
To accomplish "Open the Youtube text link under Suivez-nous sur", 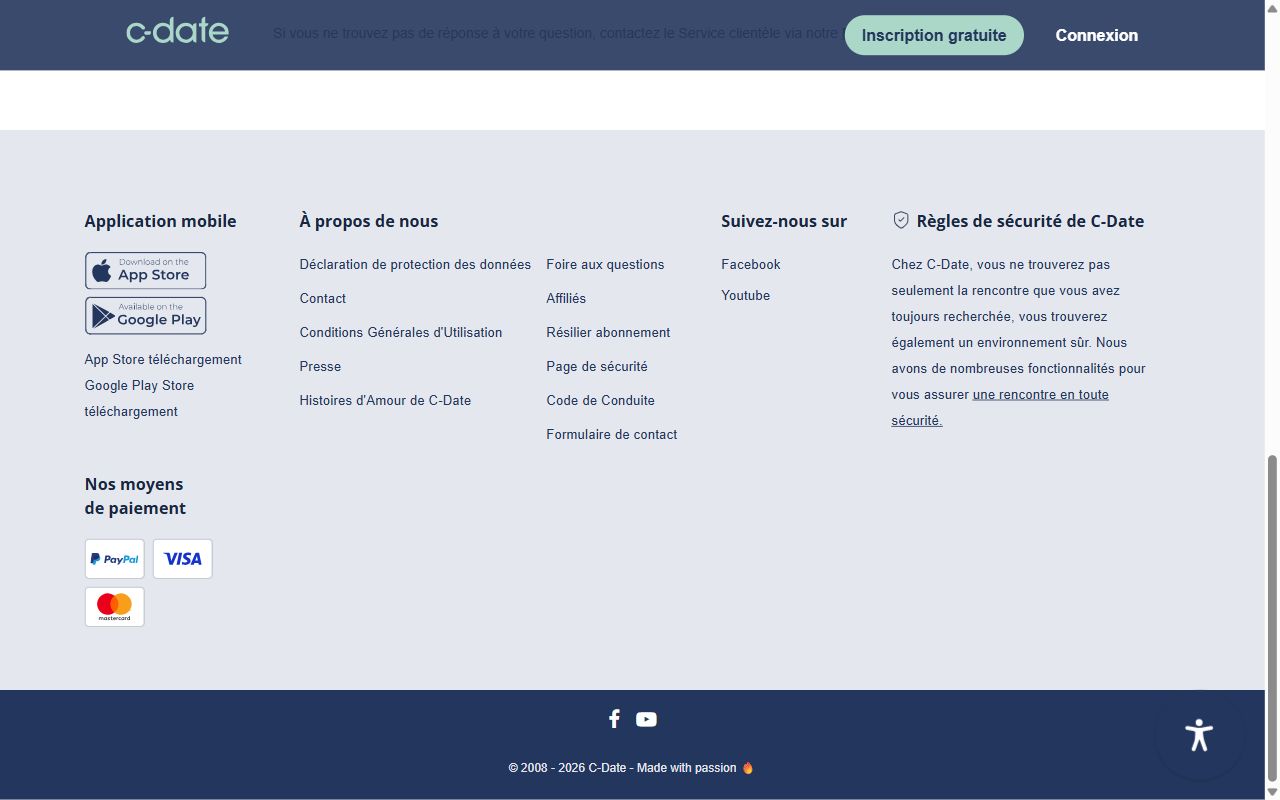I will [x=746, y=295].
